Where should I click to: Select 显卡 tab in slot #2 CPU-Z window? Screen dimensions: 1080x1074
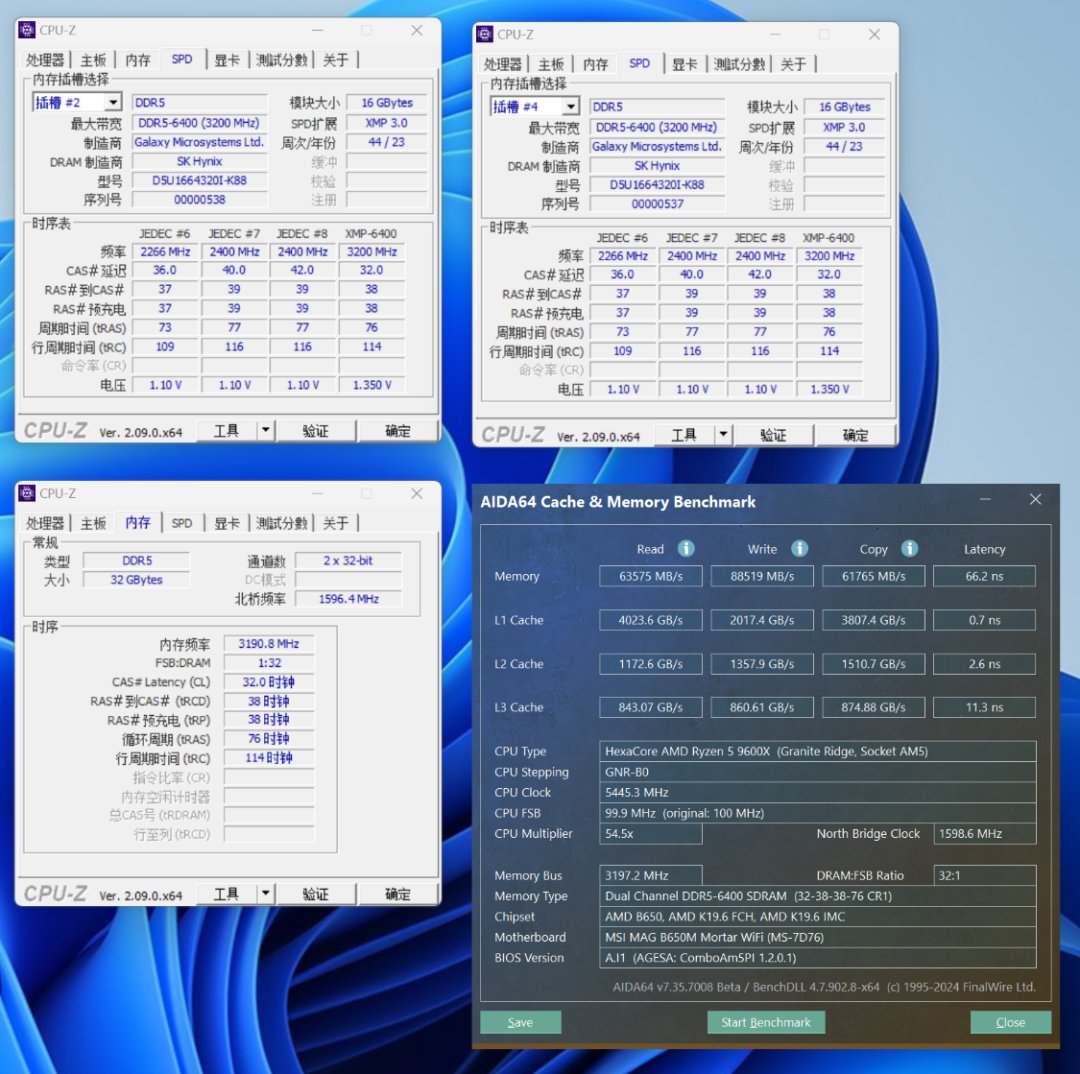(227, 60)
